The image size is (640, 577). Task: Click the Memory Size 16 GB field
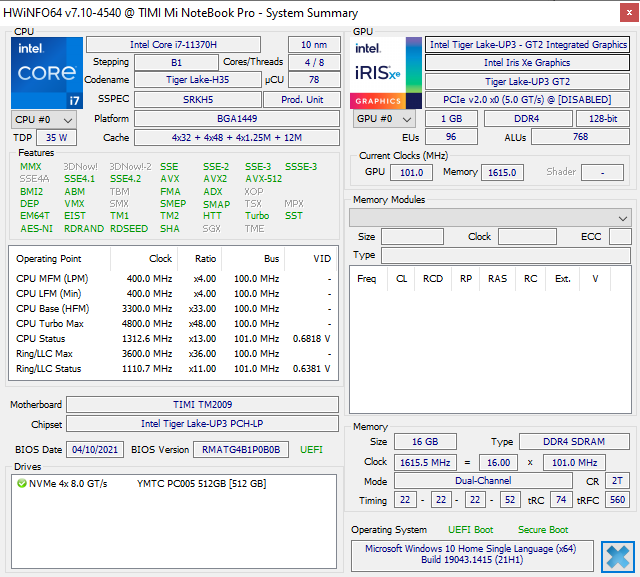tap(425, 442)
